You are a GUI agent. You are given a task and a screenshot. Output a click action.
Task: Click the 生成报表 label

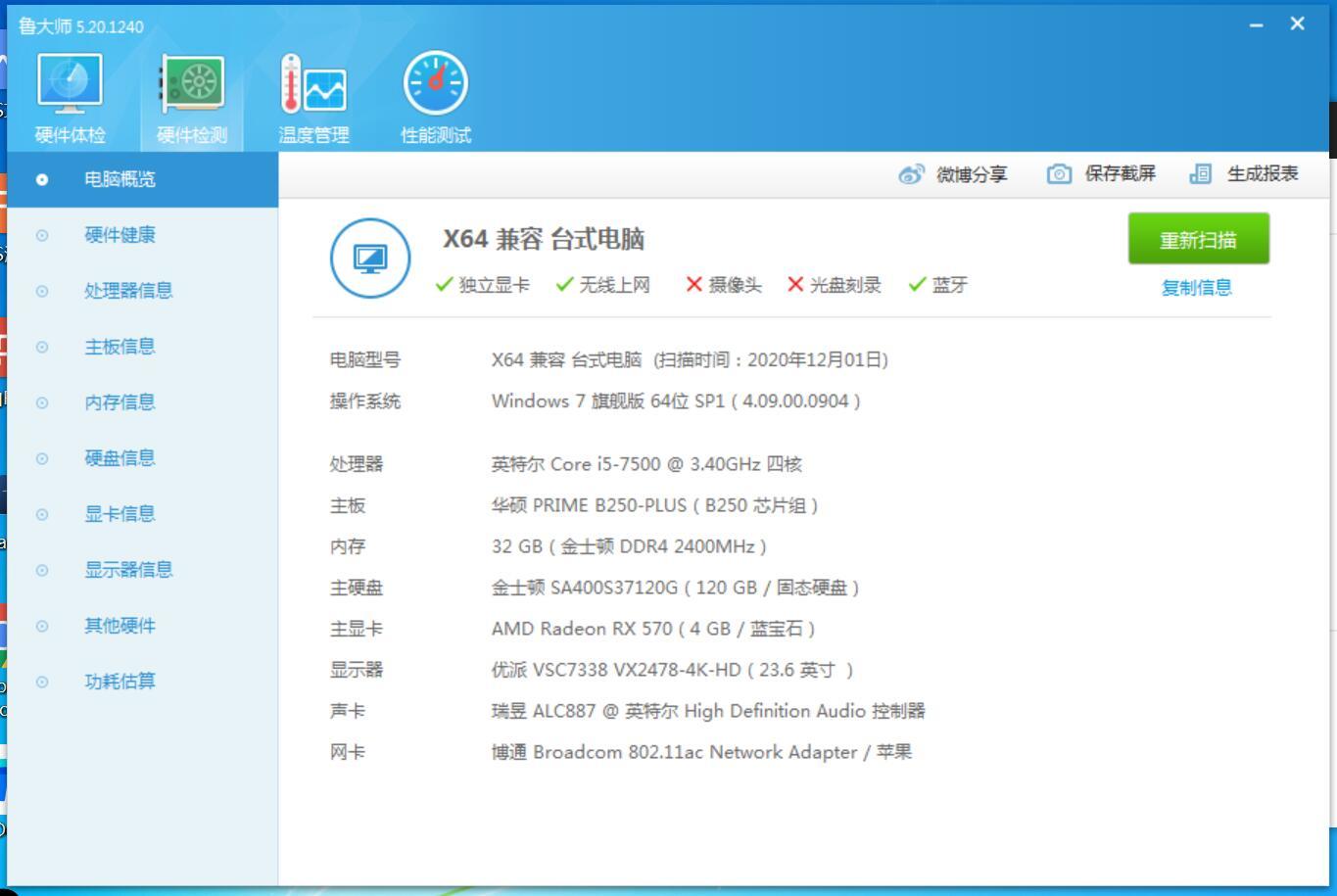coord(1264,174)
